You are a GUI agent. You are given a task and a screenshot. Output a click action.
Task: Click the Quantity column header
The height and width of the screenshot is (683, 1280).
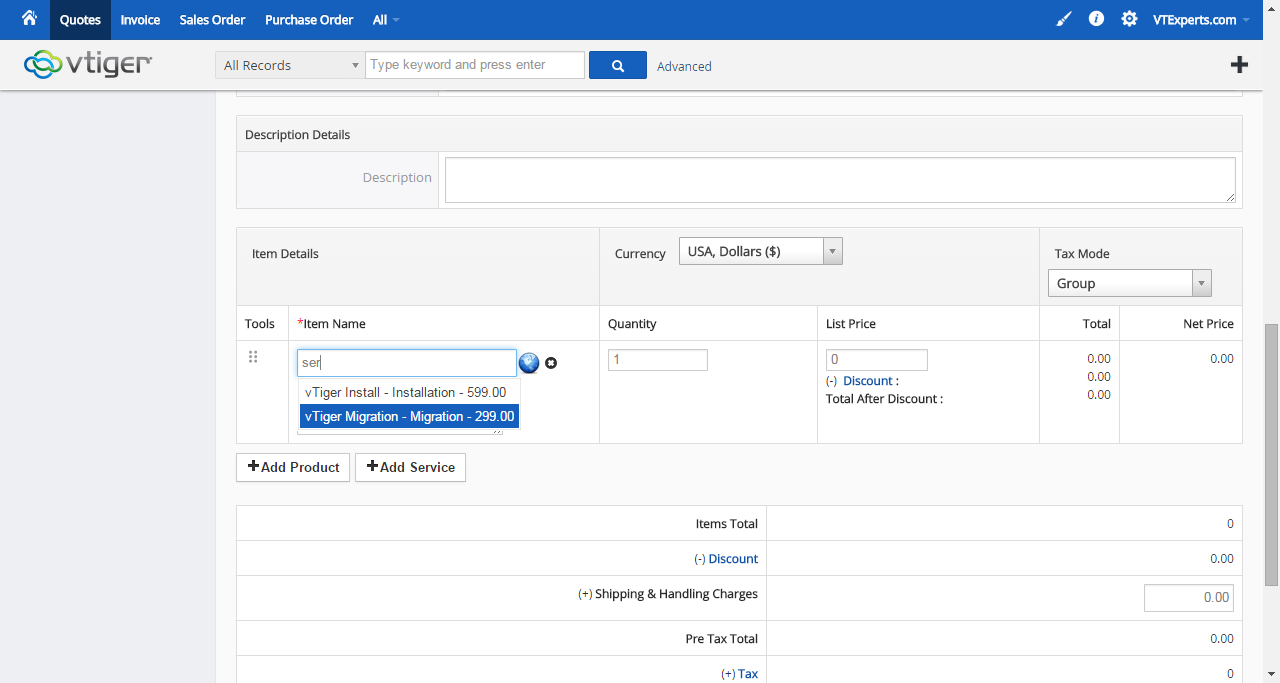click(x=632, y=324)
